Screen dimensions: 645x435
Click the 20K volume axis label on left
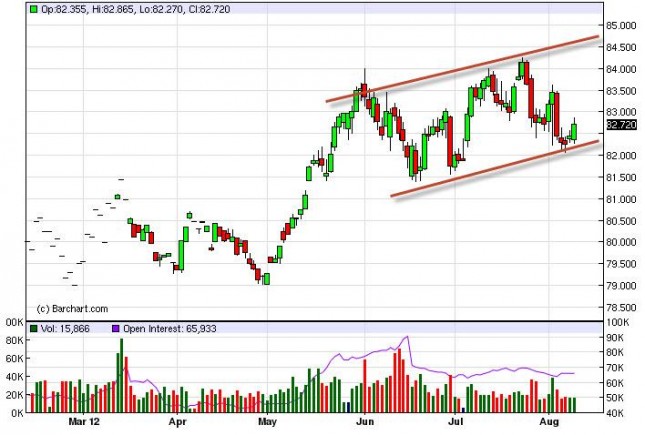(15, 395)
